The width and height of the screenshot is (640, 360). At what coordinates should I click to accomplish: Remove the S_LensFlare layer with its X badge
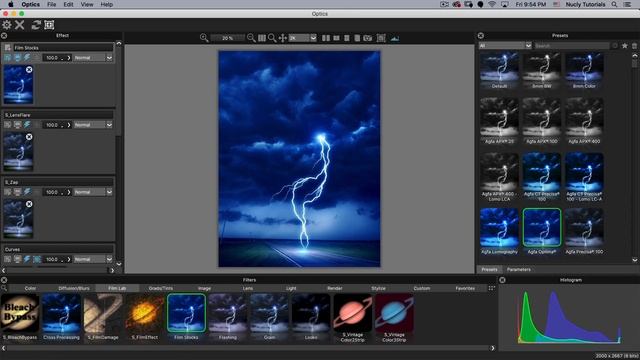coord(29,137)
